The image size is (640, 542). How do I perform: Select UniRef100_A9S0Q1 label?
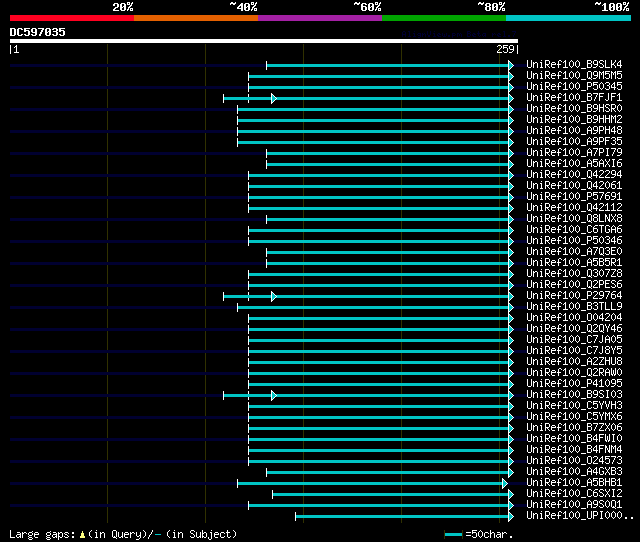(x=574, y=505)
